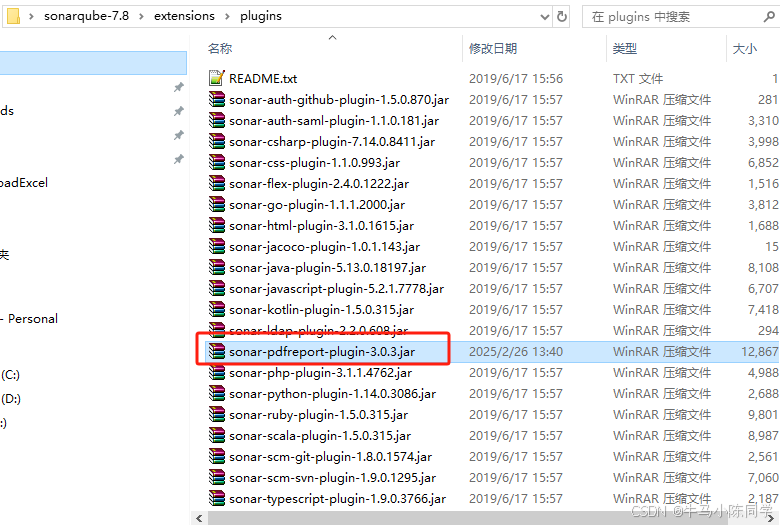Image resolution: width=780 pixels, height=525 pixels.
Task: Click the icon of sonar-flex-plugin-2.4.0.1222.jar
Action: [216, 183]
